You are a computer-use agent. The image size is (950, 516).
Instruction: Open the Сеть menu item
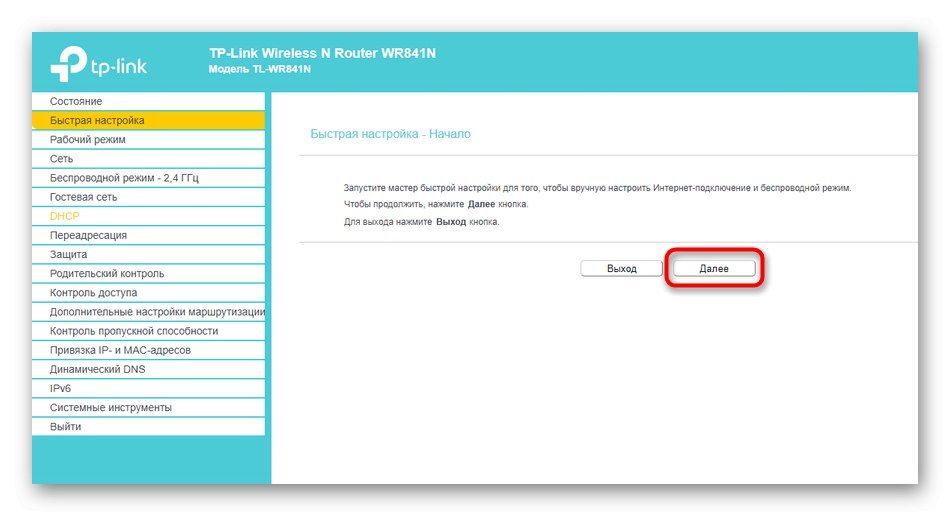point(148,159)
